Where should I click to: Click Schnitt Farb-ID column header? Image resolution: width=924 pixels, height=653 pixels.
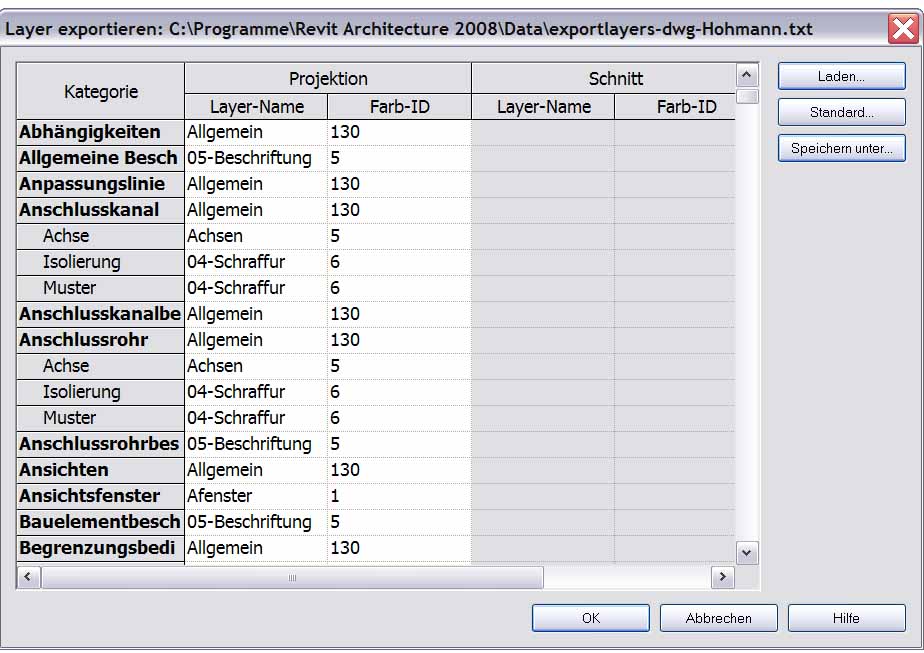675,107
